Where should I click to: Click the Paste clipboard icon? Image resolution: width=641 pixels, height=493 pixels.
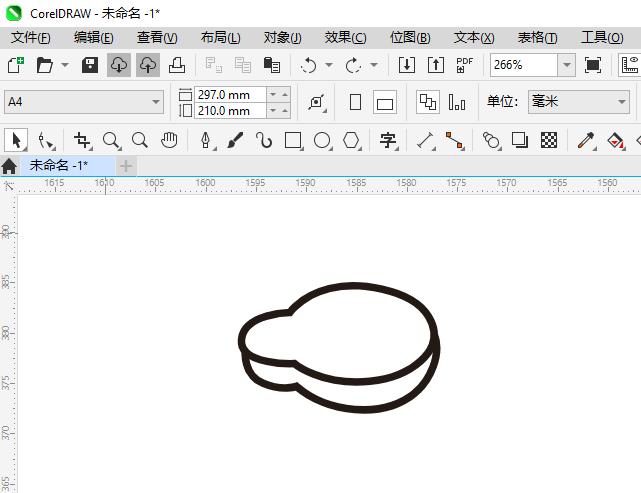[x=271, y=65]
